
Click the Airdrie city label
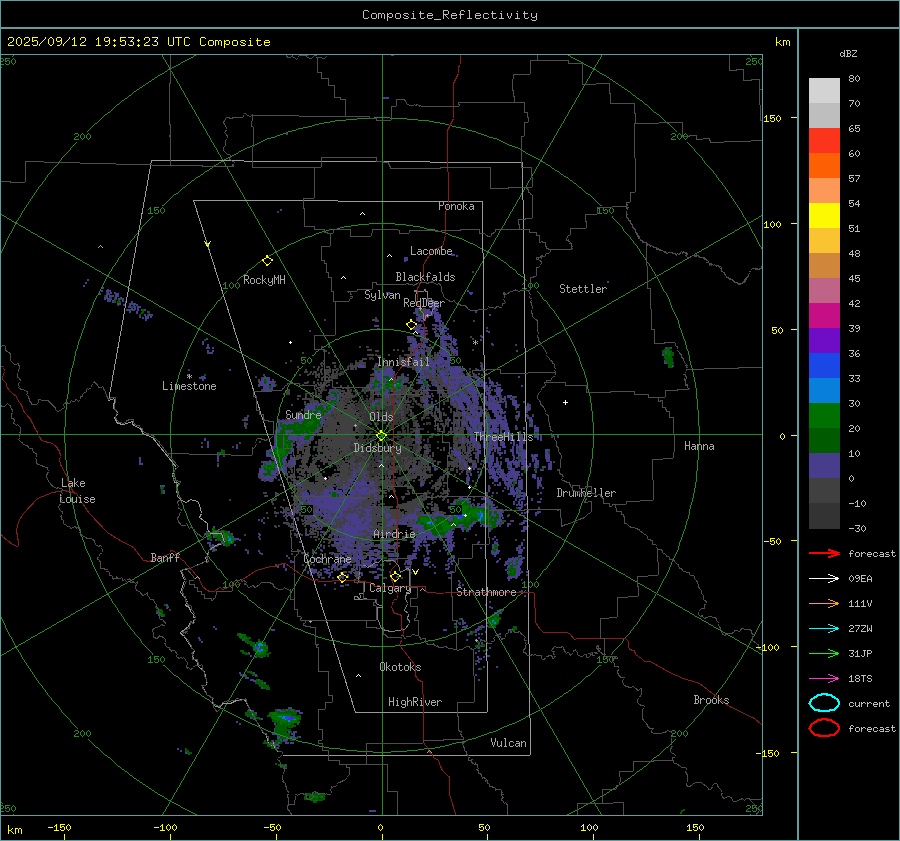(394, 534)
